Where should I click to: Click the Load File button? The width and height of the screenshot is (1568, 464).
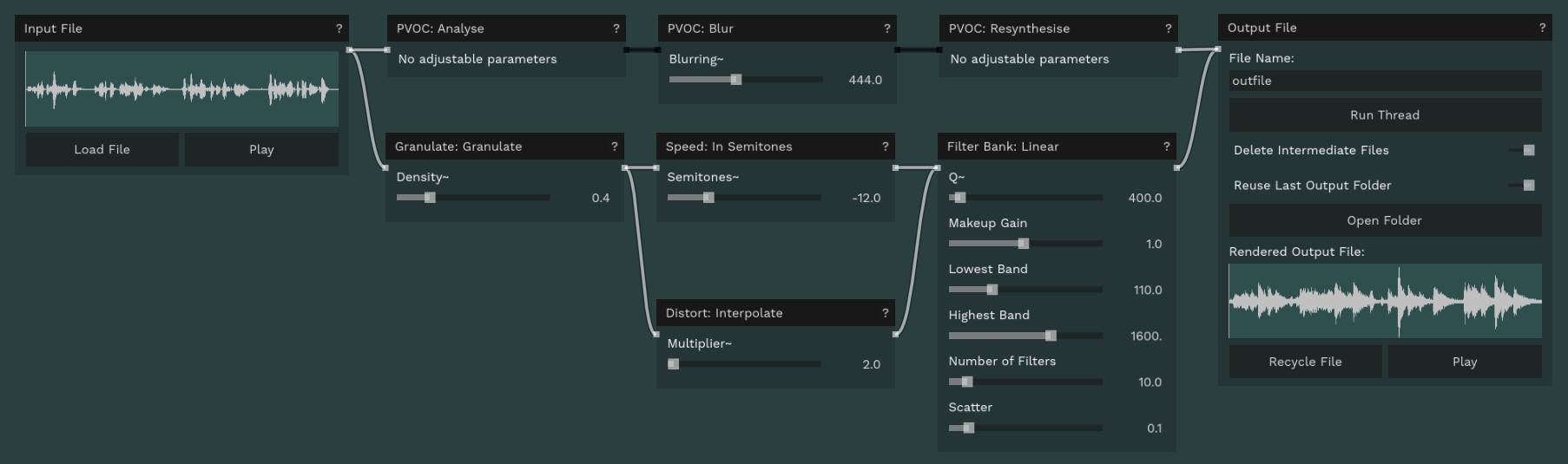tap(102, 149)
